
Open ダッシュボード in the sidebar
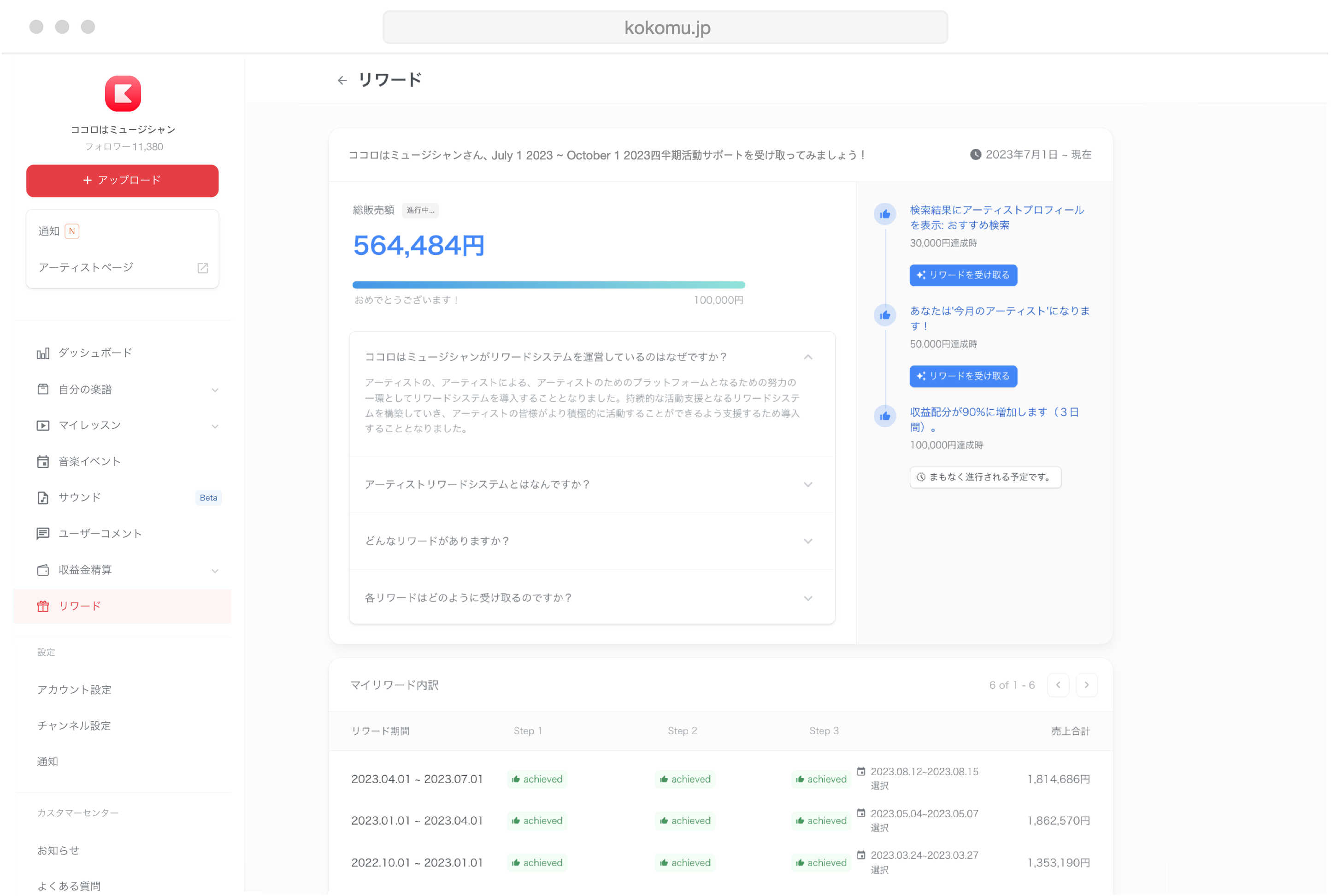tap(122, 353)
